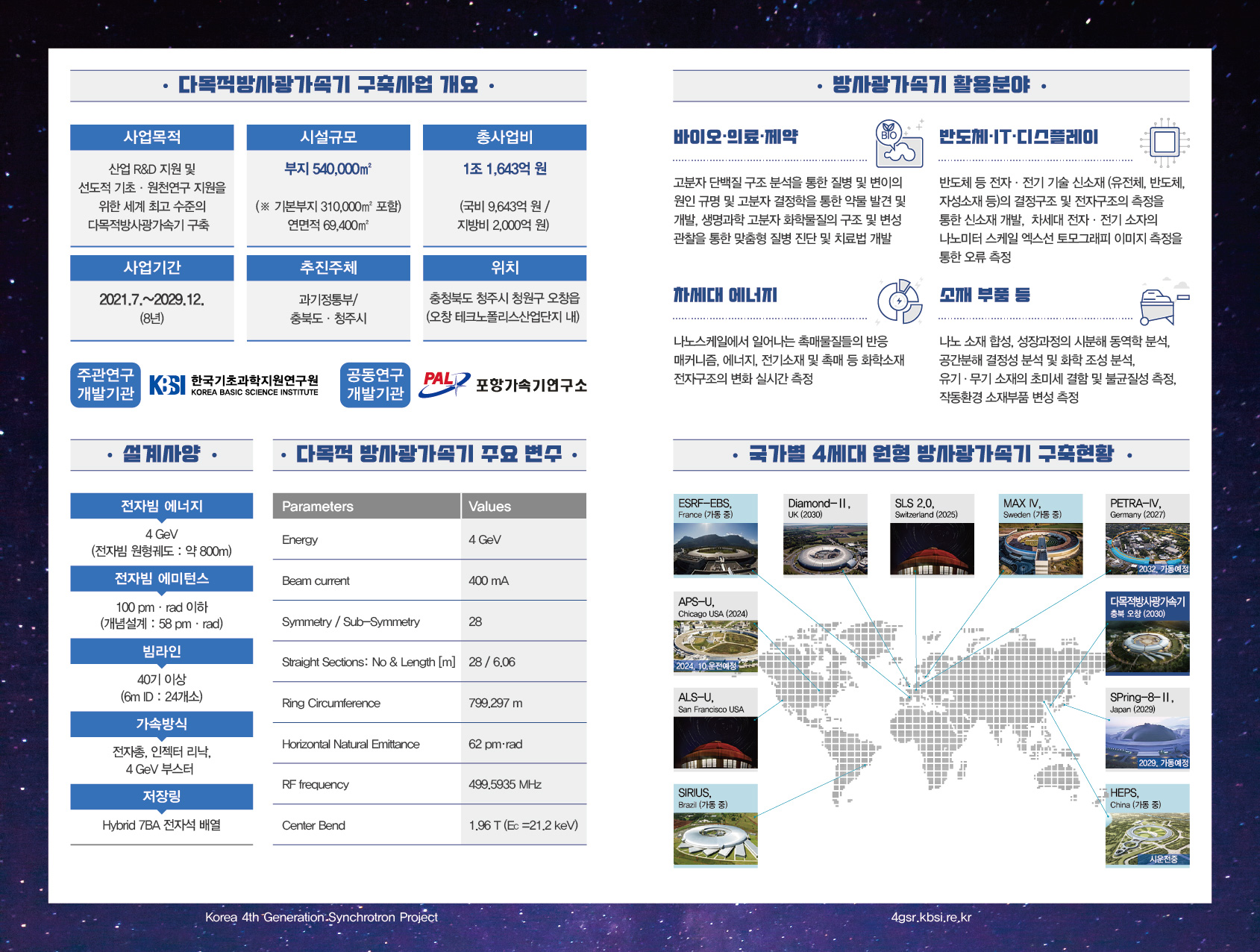The image size is (1260, 952).
Task: Select the 전자빔 에너지 spec header
Action: coord(162,506)
